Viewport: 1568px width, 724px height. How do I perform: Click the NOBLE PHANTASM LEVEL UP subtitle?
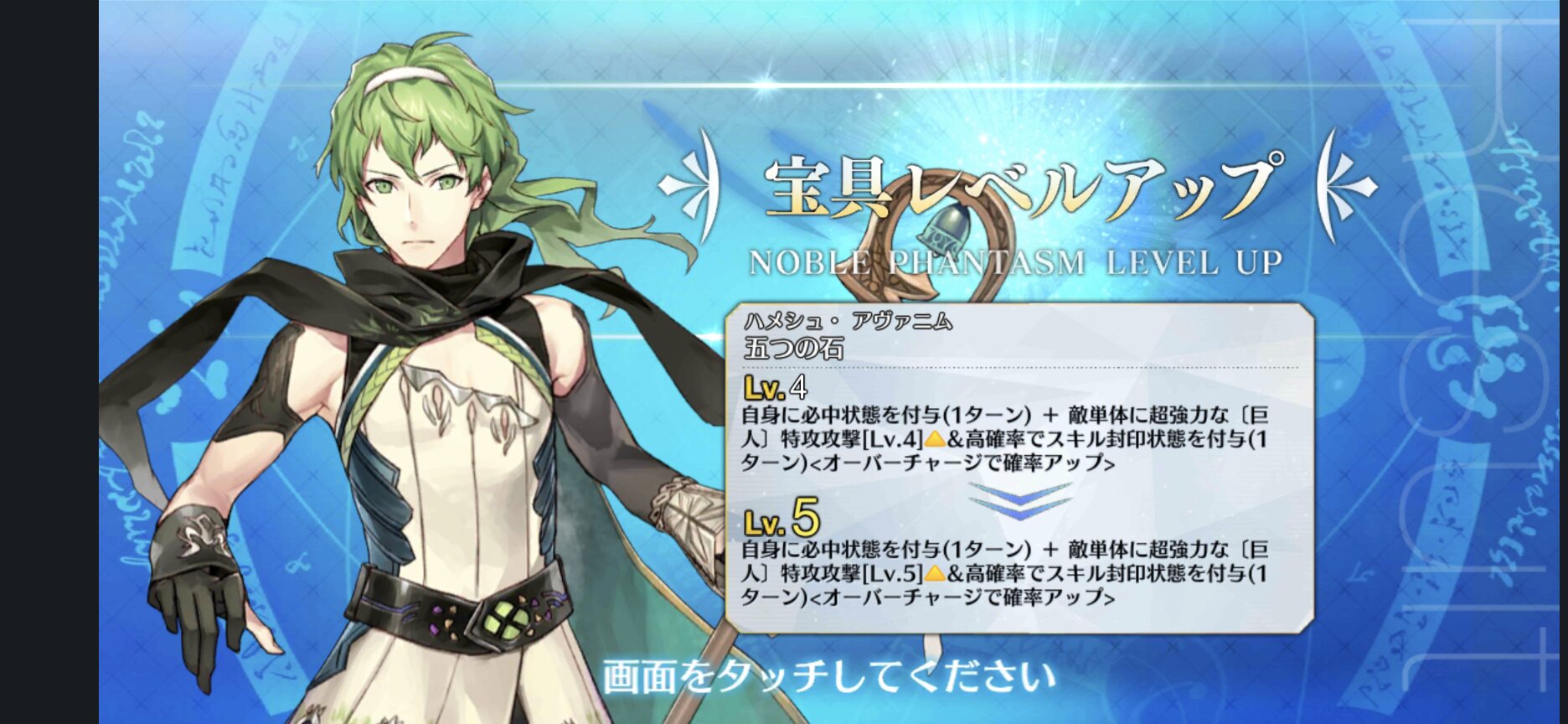coord(1015,263)
